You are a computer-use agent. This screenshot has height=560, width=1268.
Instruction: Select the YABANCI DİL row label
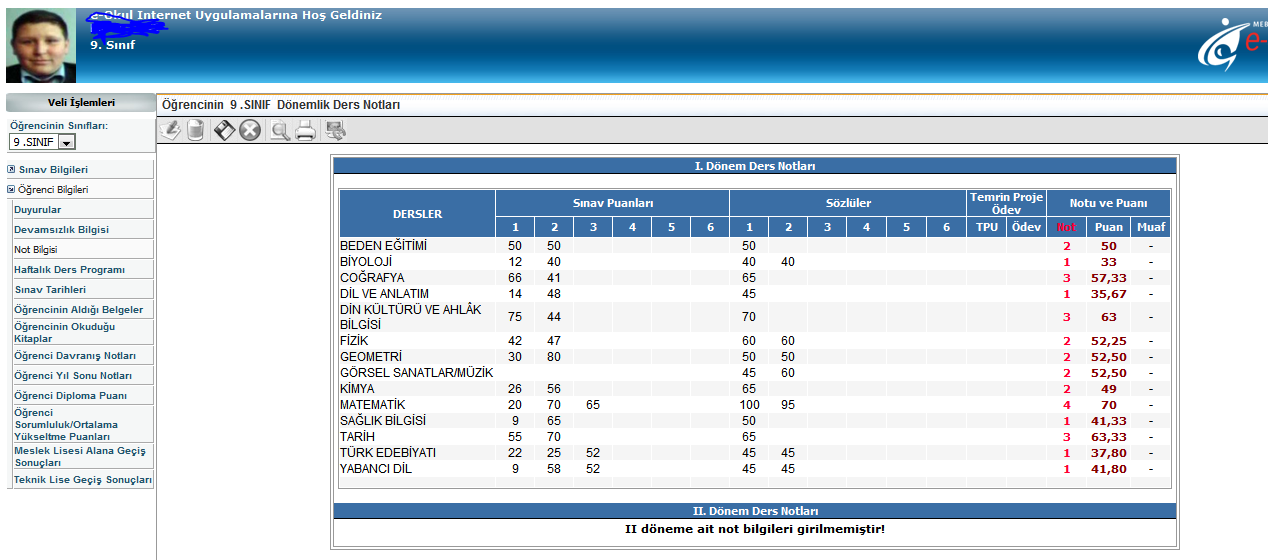click(x=376, y=469)
